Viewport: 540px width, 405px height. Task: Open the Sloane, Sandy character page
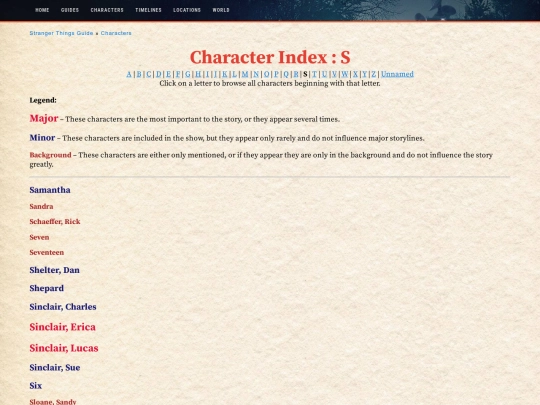pos(53,402)
